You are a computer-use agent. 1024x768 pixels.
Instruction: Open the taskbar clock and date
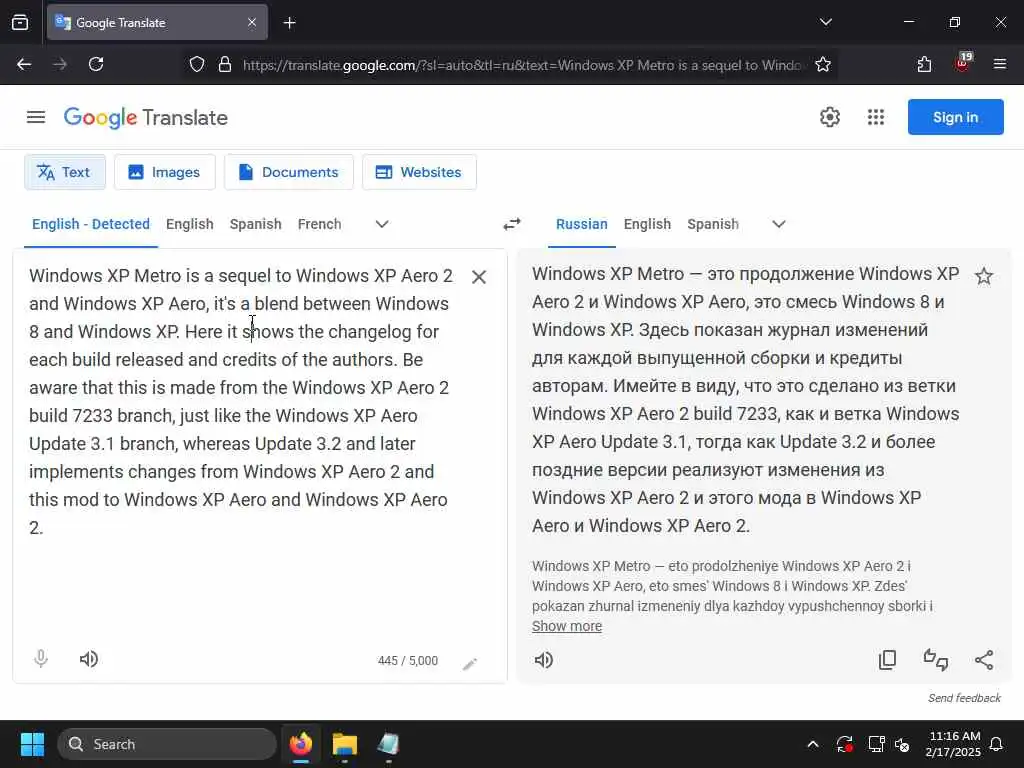pyautogui.click(x=953, y=744)
